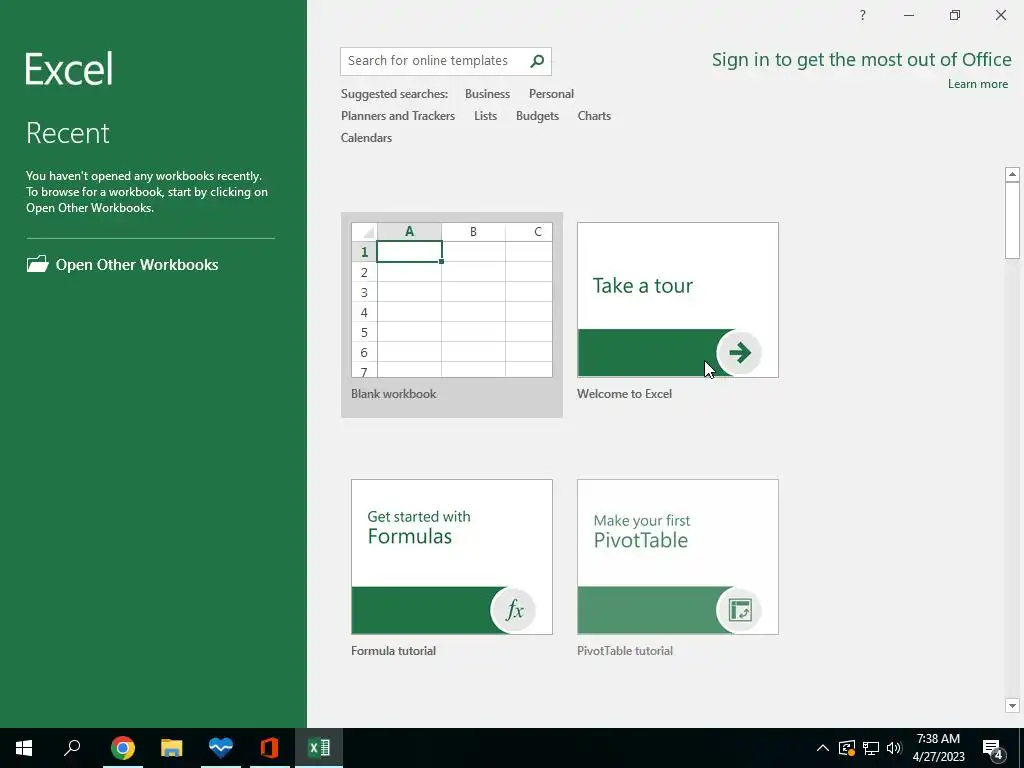Restore down the Excel window
This screenshot has width=1024, height=768.
pos(955,15)
